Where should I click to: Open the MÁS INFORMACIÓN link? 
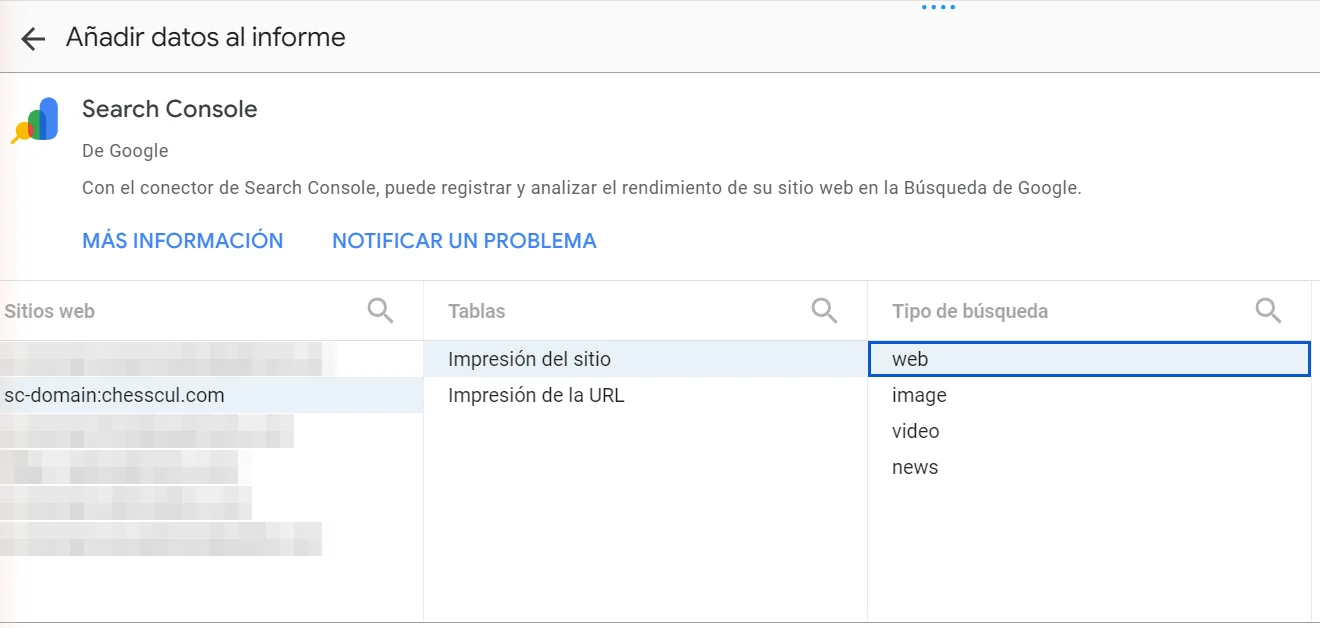(183, 241)
